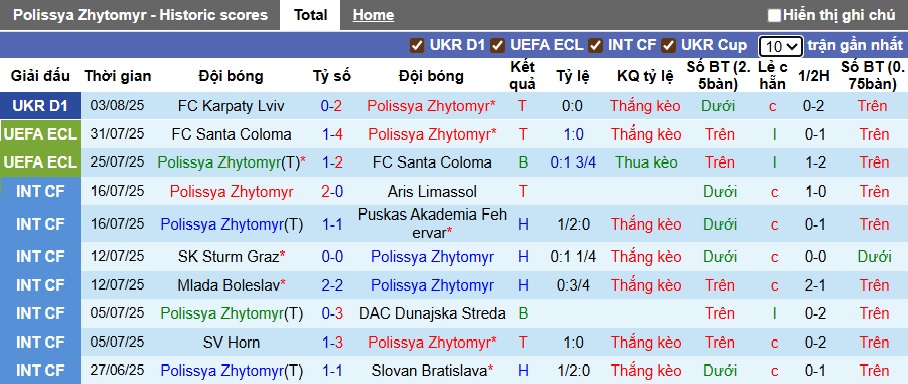This screenshot has width=908, height=384.
Task: Toggle the UKR D1 checkbox
Action: [416, 46]
